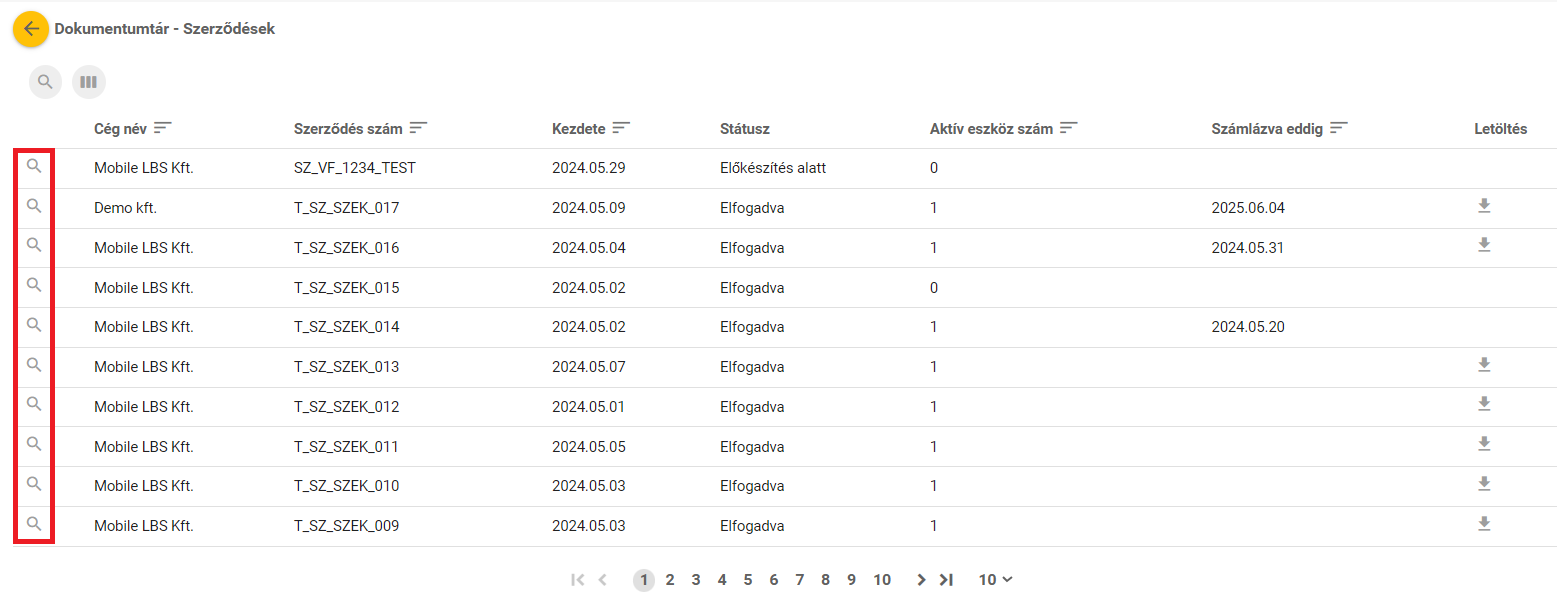This screenshot has height=611, width=1557.
Task: Download contract T_SZ_SZEK_013
Action: pos(1484,365)
